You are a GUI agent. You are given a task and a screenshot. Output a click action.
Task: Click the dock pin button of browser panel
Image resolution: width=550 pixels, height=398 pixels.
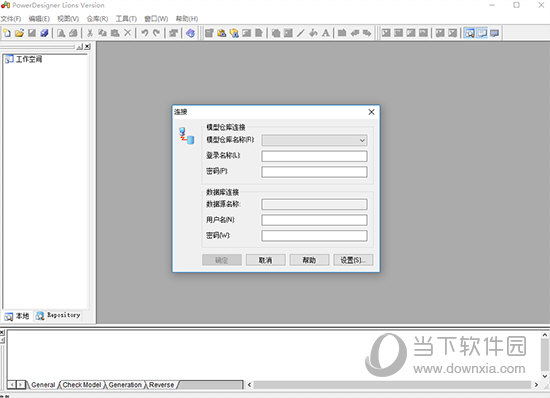[x=80, y=47]
